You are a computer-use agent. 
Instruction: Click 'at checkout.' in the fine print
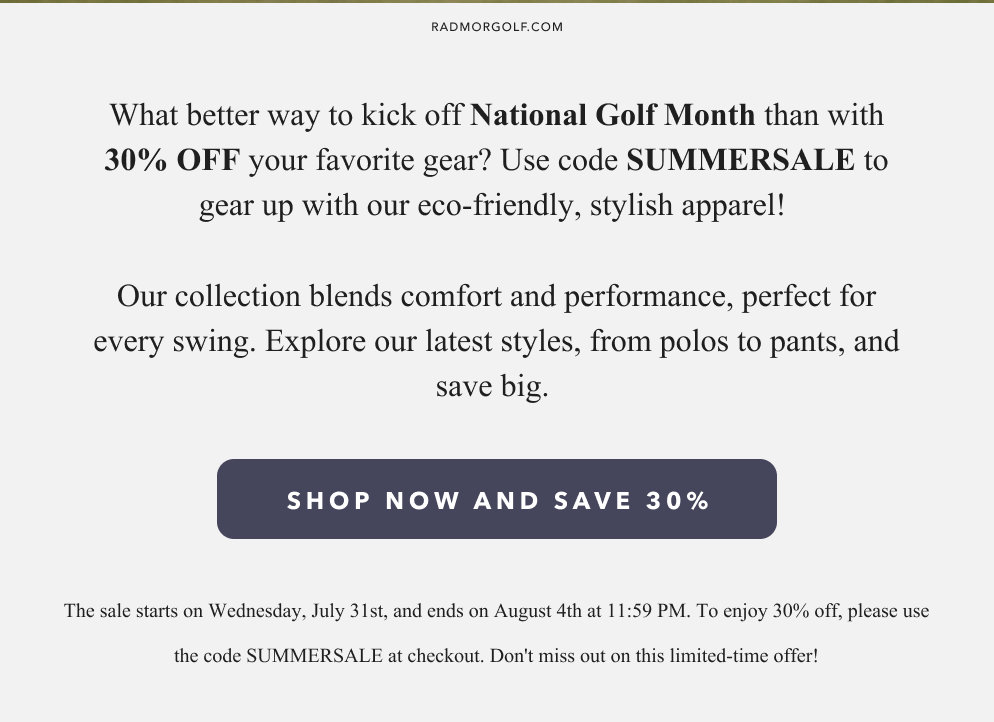pos(436,655)
